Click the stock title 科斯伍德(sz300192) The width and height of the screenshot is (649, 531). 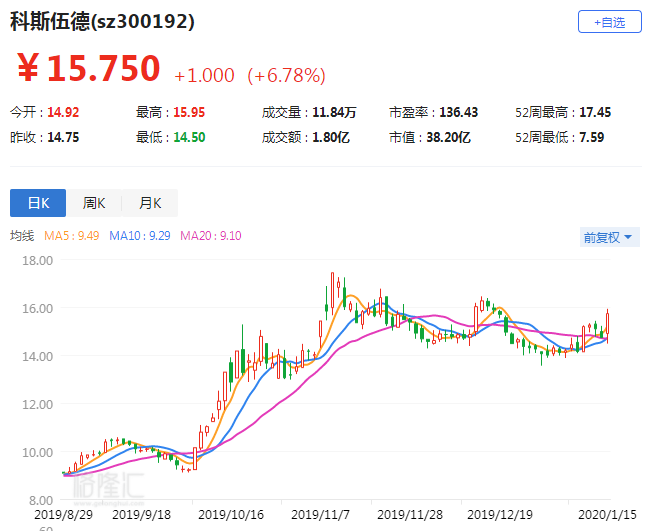pyautogui.click(x=102, y=22)
